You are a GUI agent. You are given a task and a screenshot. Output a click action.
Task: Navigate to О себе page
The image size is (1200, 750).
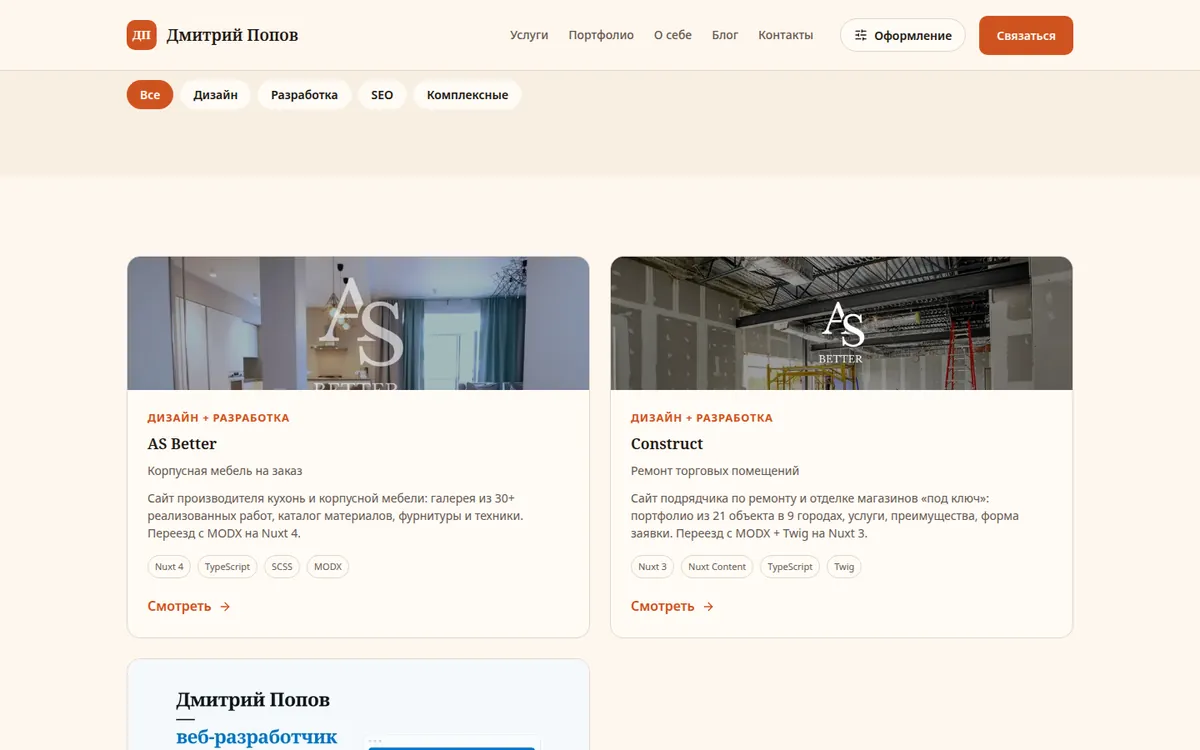tap(673, 35)
